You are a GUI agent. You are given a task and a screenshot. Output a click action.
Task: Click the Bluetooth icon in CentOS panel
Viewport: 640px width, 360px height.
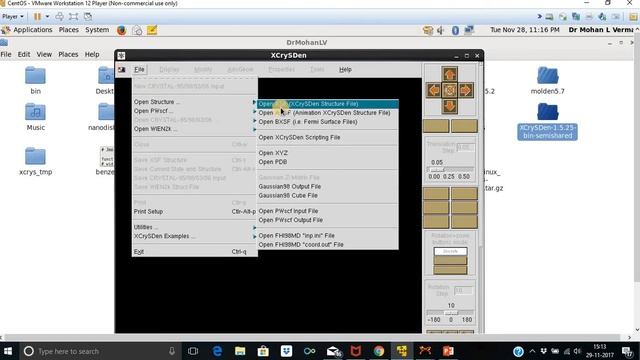pyautogui.click(x=455, y=30)
